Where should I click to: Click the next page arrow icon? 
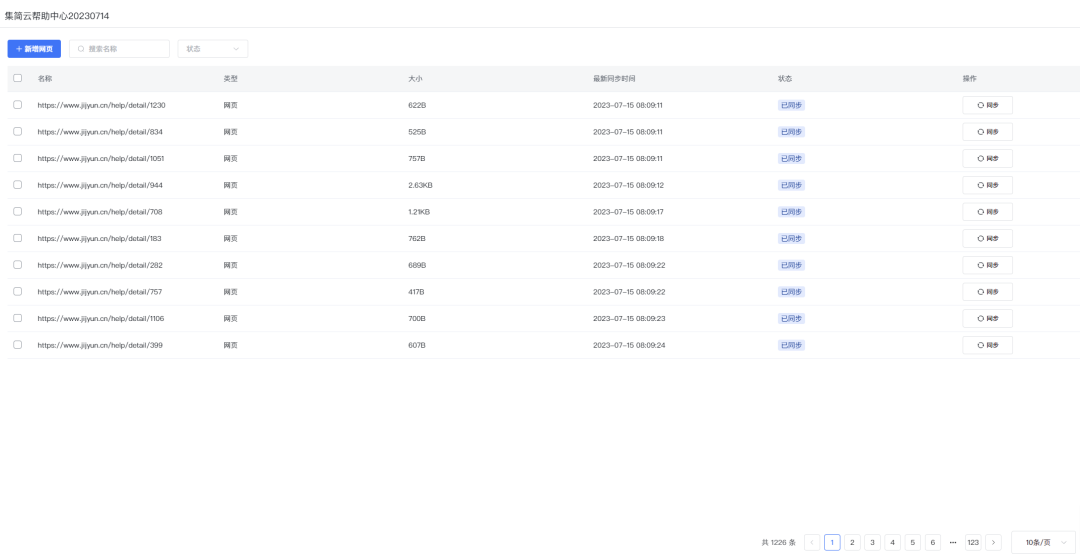tap(993, 542)
